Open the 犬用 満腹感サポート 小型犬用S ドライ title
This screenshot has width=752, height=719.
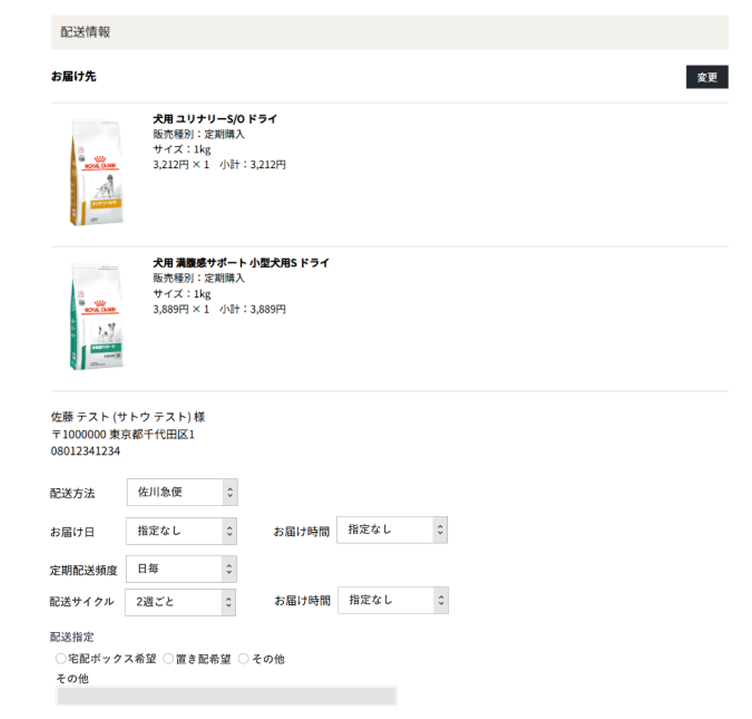point(241,263)
